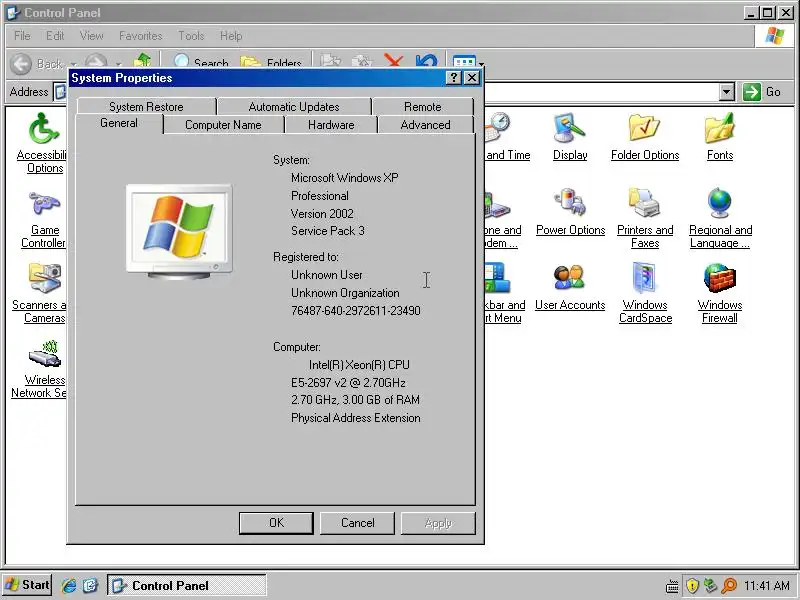Open the Back button history dropdown

[x=73, y=64]
